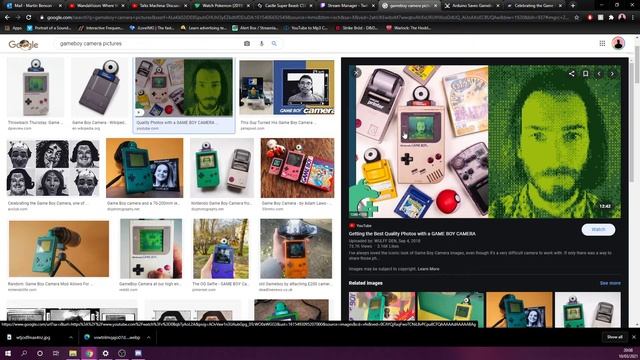Image resolution: width=640 pixels, height=360 pixels.
Task: Open the downloaded jpg file
Action: [33, 338]
